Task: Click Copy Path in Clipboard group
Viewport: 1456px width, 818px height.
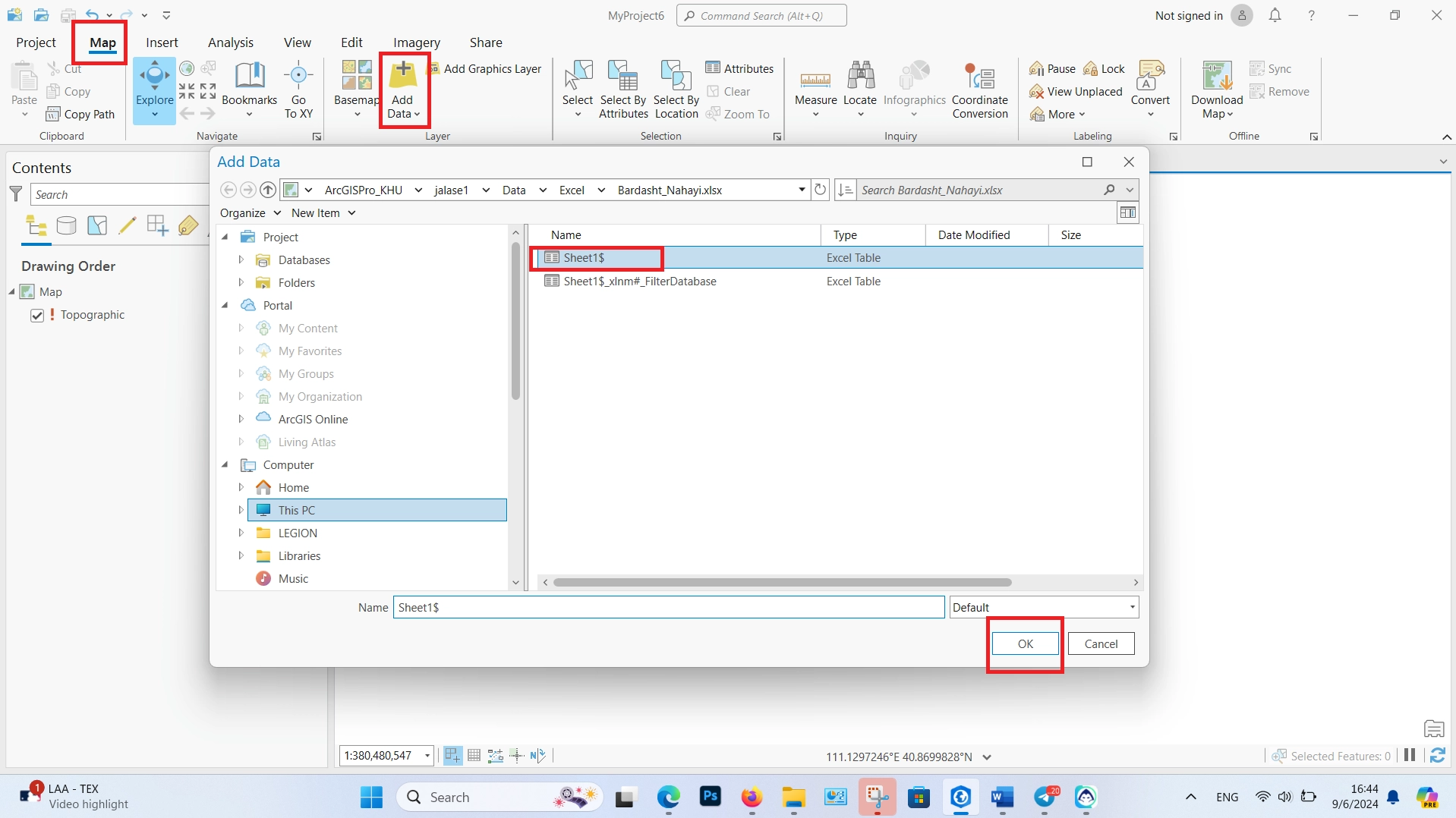Action: click(80, 114)
